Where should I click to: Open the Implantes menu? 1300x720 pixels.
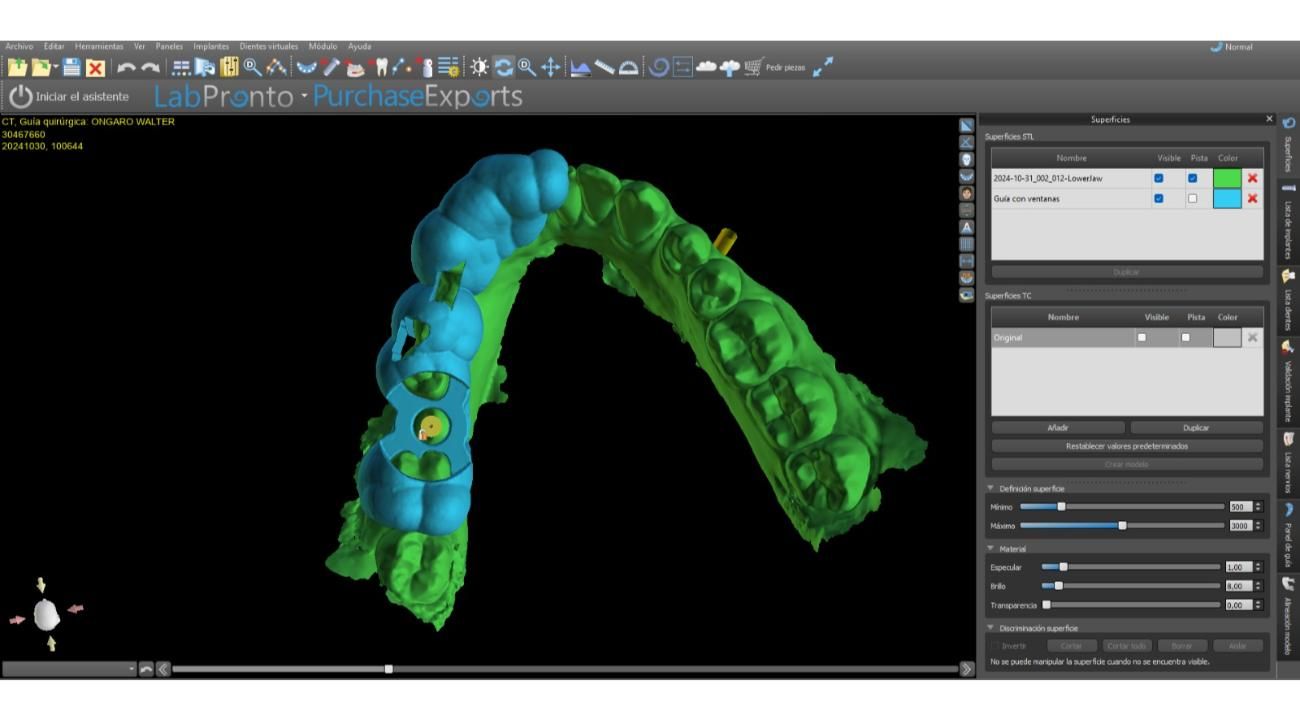point(211,46)
